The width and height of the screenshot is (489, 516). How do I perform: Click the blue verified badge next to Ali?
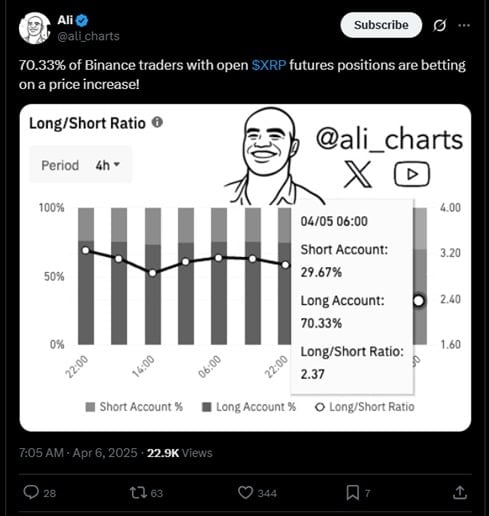[x=82, y=21]
